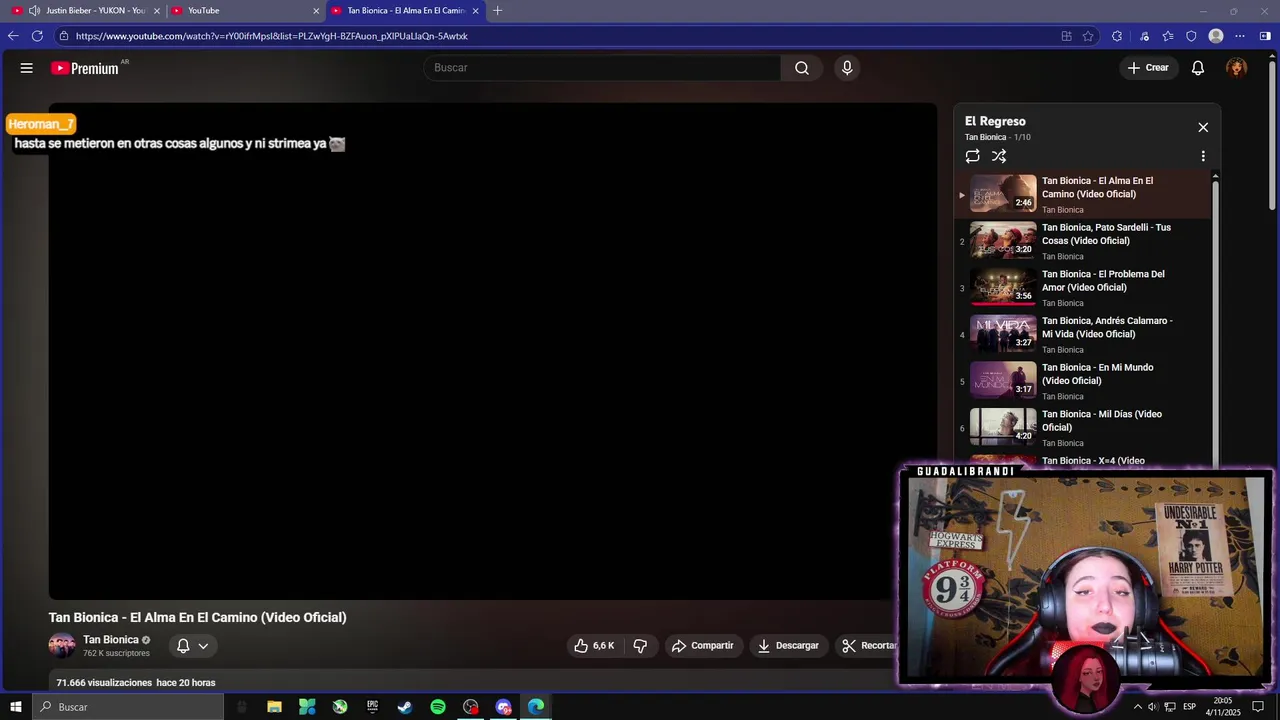Open the Tan Bionica channel name link
Image resolution: width=1280 pixels, height=720 pixels.
click(x=111, y=640)
